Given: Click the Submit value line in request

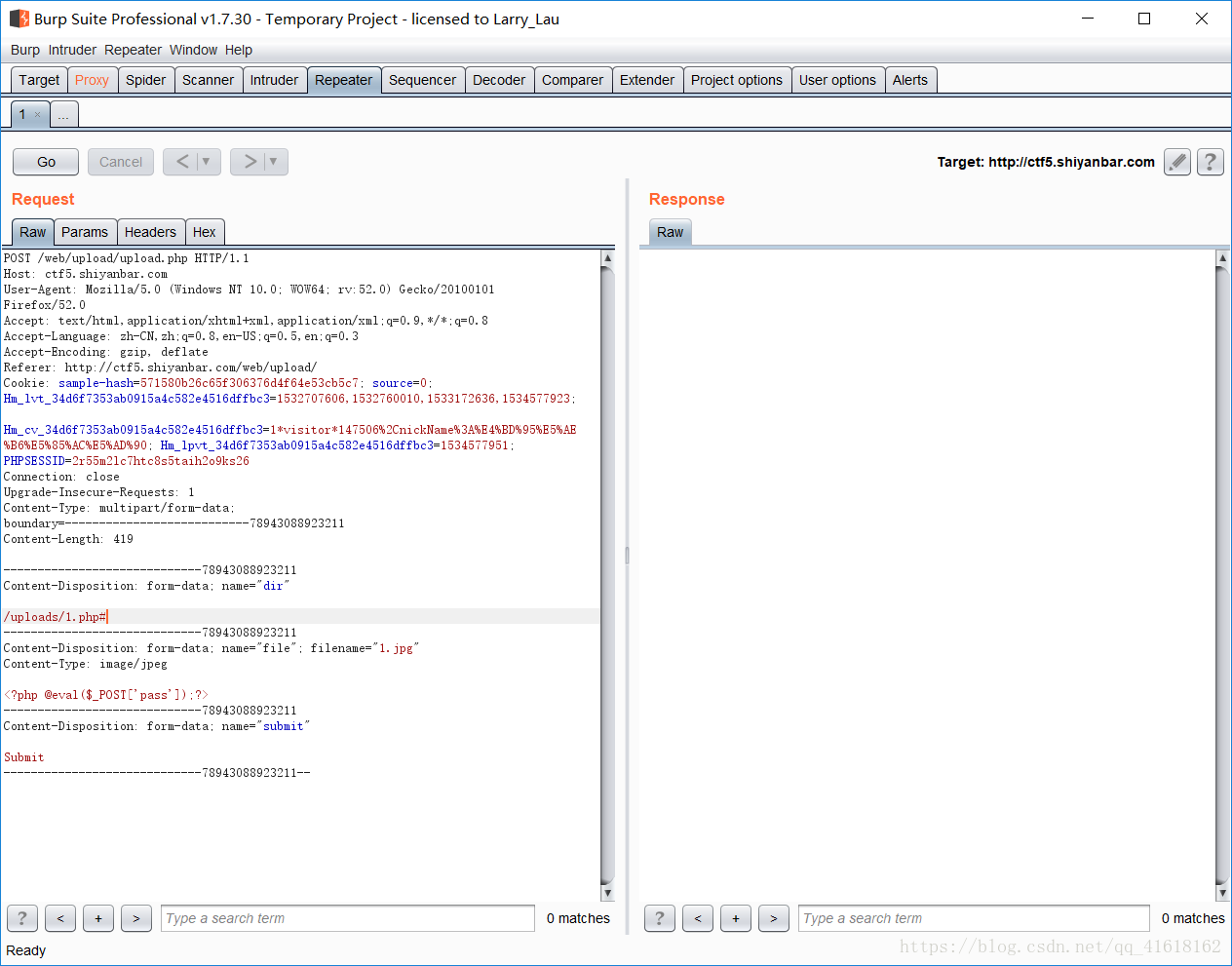Looking at the screenshot, I should tap(23, 757).
